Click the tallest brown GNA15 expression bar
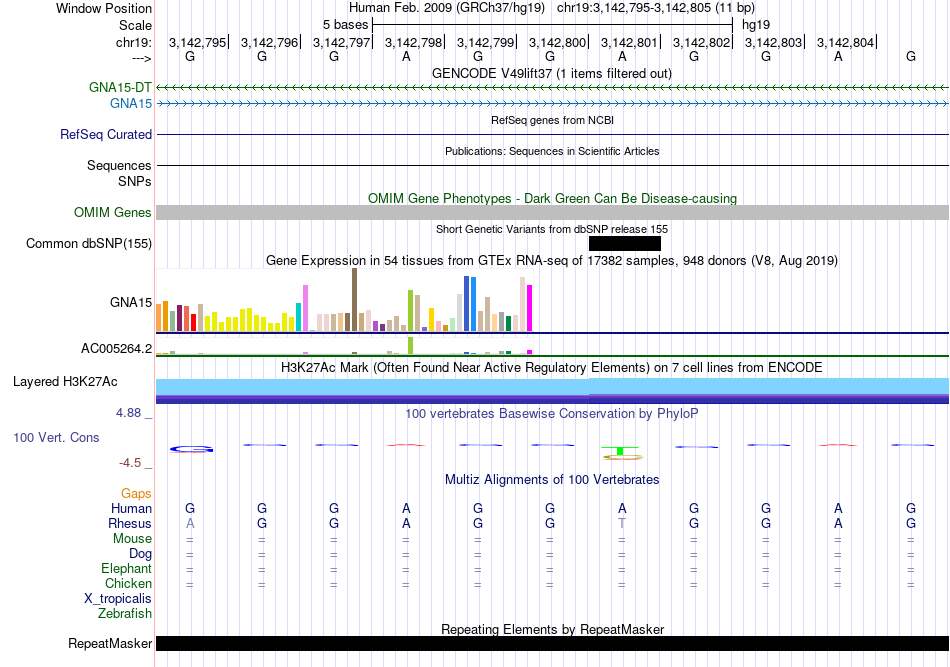The height and width of the screenshot is (667, 950). (354, 300)
